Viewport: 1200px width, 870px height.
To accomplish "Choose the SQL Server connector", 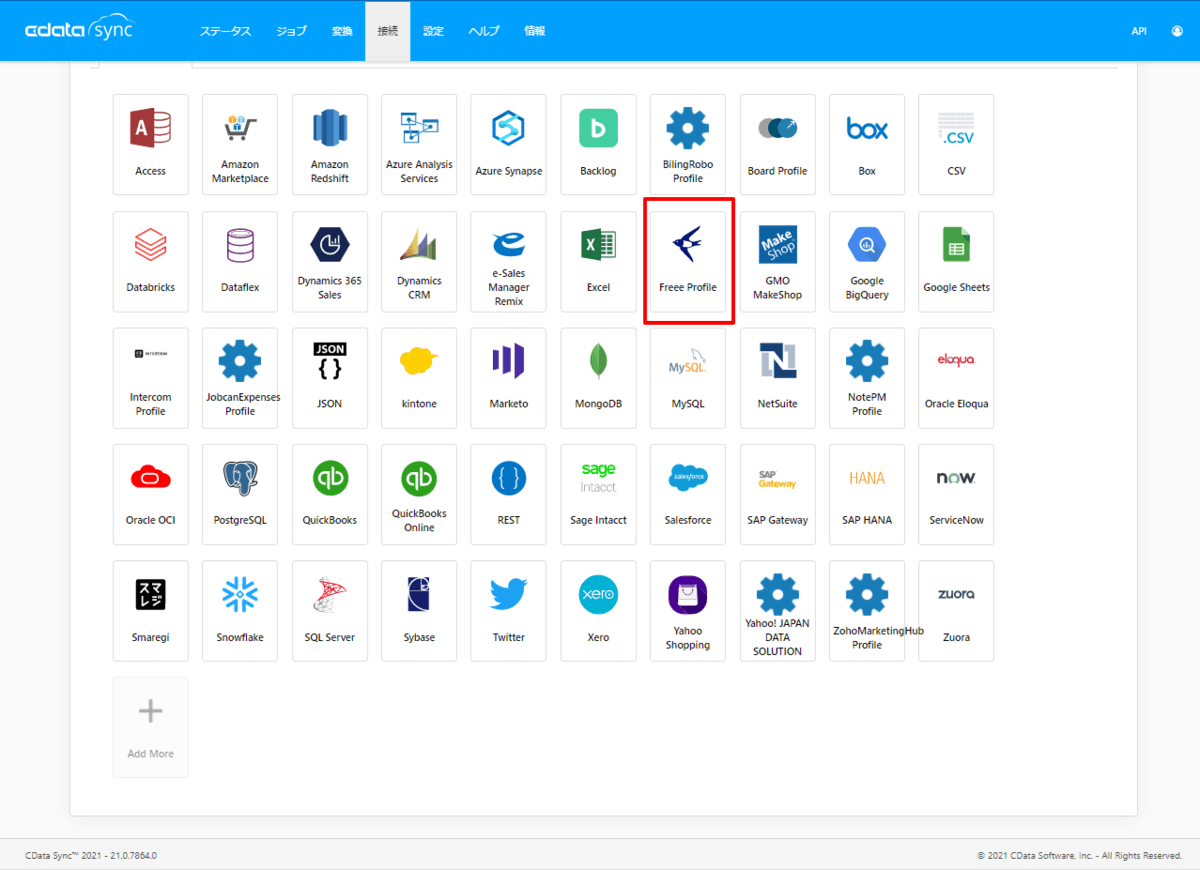I will click(x=329, y=611).
